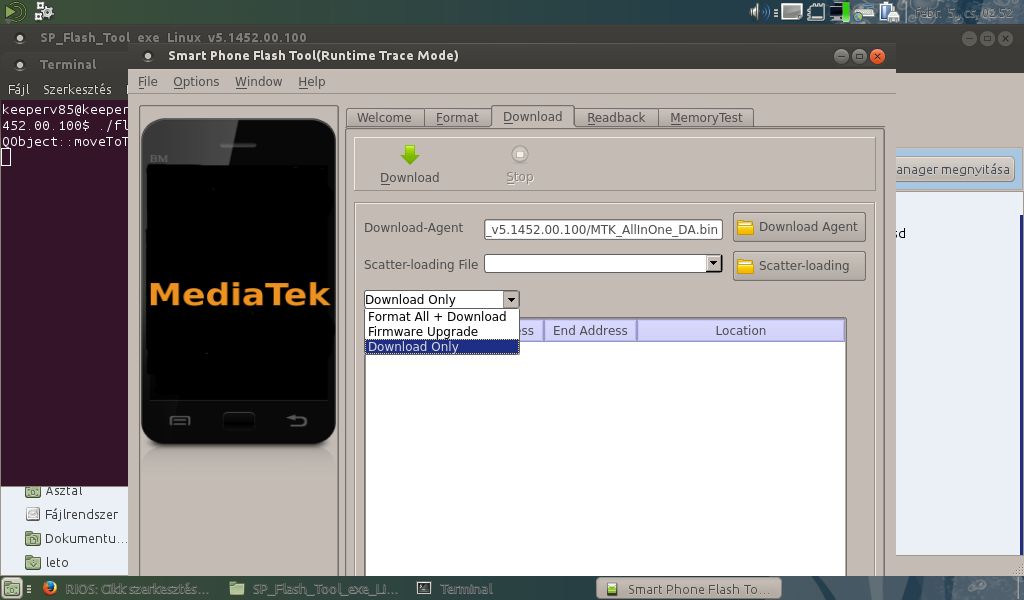The width and height of the screenshot is (1024, 600).
Task: Open the Options menu
Action: point(196,82)
